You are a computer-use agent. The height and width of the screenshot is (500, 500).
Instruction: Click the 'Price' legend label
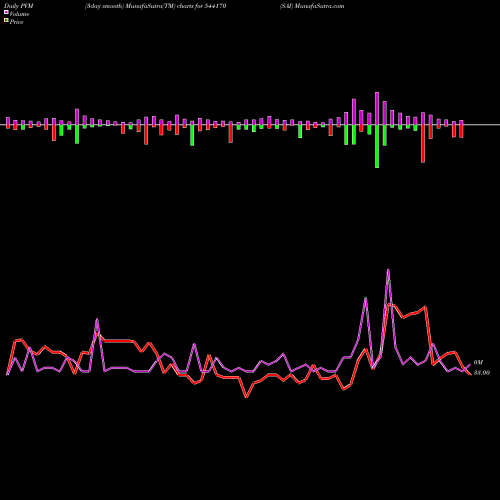coord(16,22)
